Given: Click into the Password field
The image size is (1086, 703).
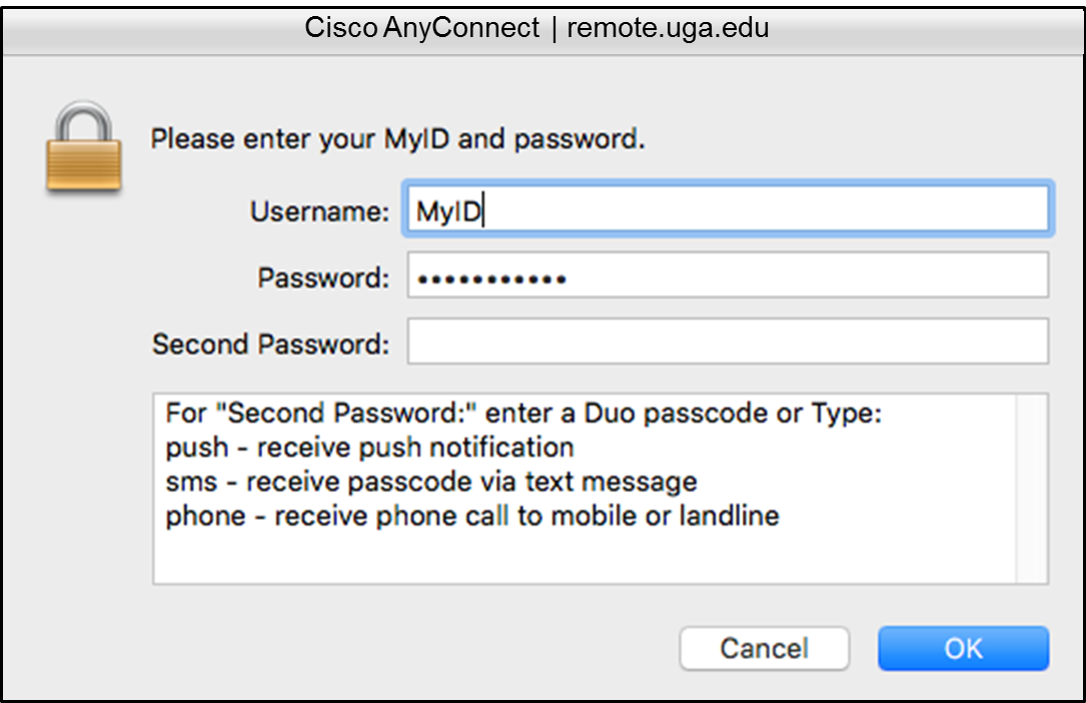Looking at the screenshot, I should tap(727, 275).
